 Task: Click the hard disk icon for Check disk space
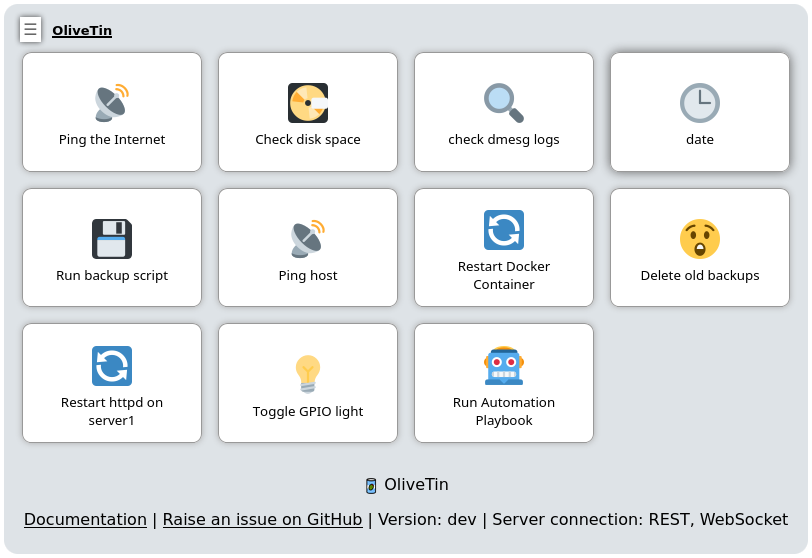pos(308,102)
